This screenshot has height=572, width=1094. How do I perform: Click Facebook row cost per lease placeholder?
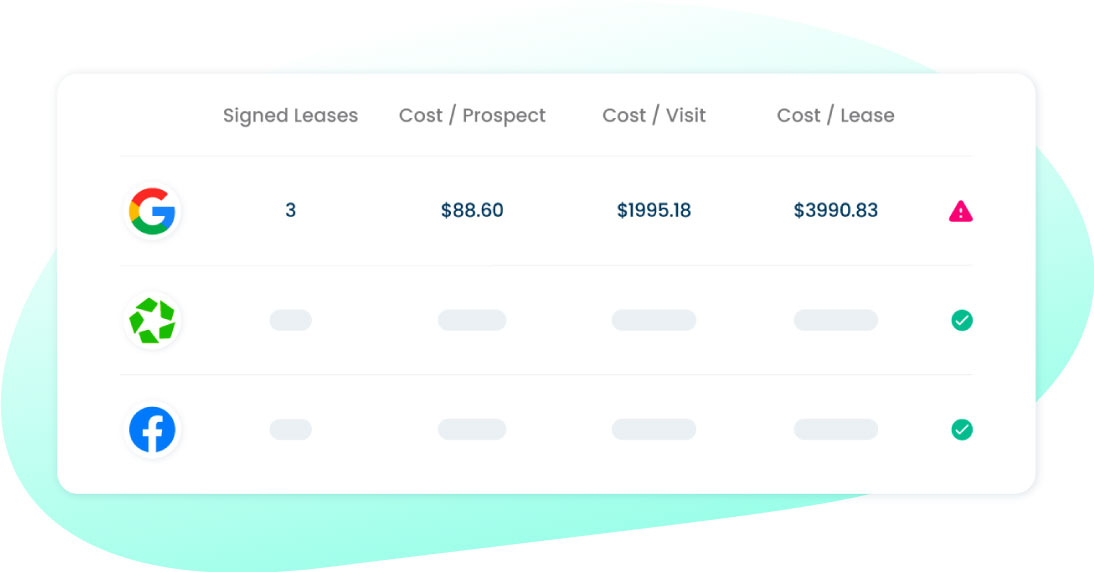836,430
